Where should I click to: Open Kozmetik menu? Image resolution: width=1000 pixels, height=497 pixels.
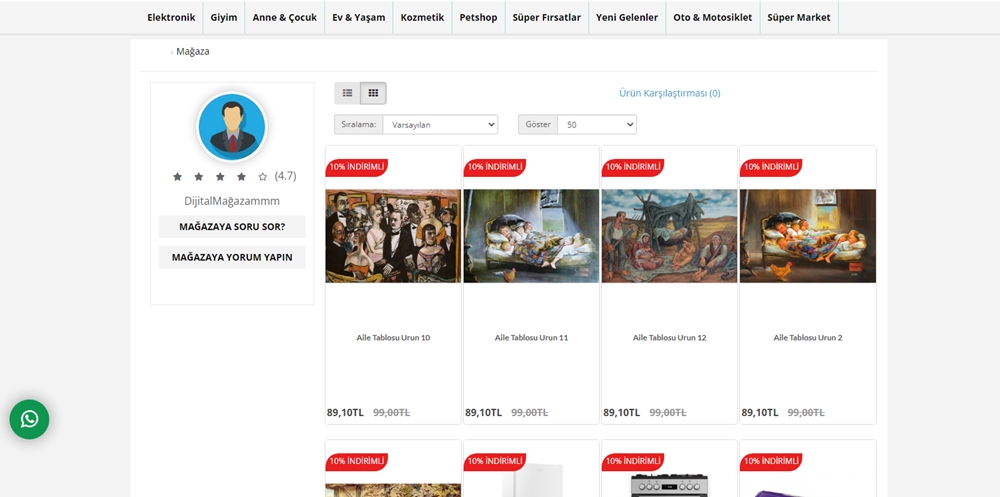(x=422, y=17)
